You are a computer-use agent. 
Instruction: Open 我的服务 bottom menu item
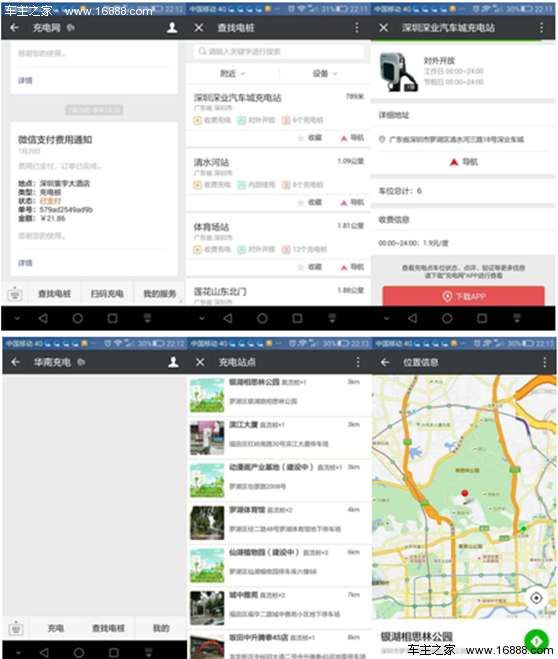[x=160, y=294]
